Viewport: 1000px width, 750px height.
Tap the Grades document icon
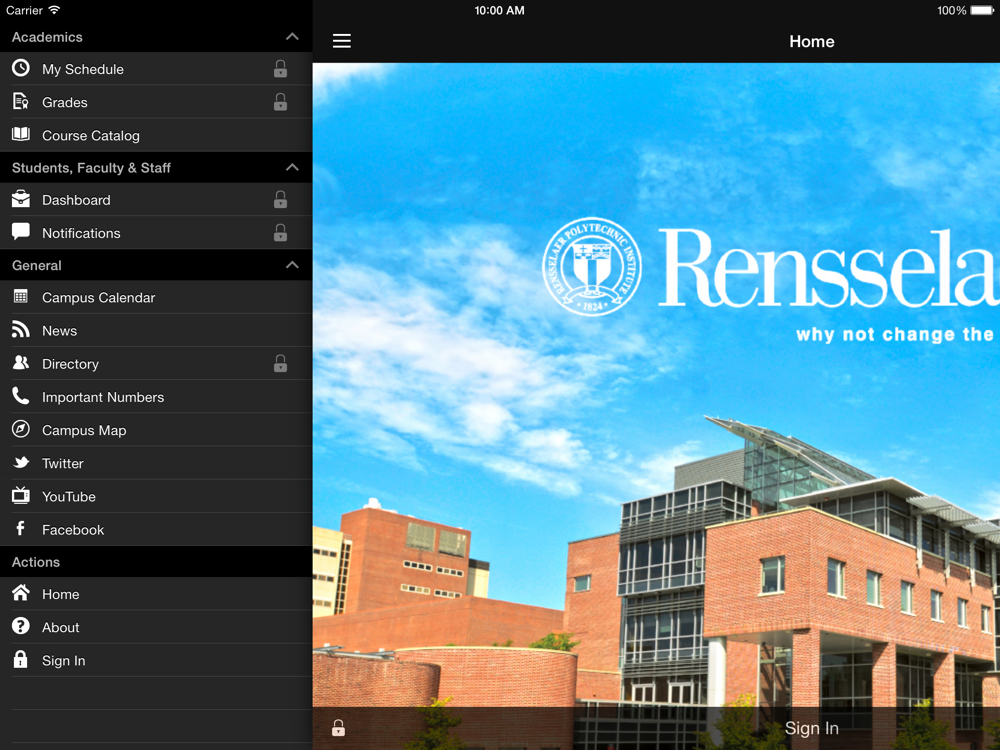pos(20,101)
